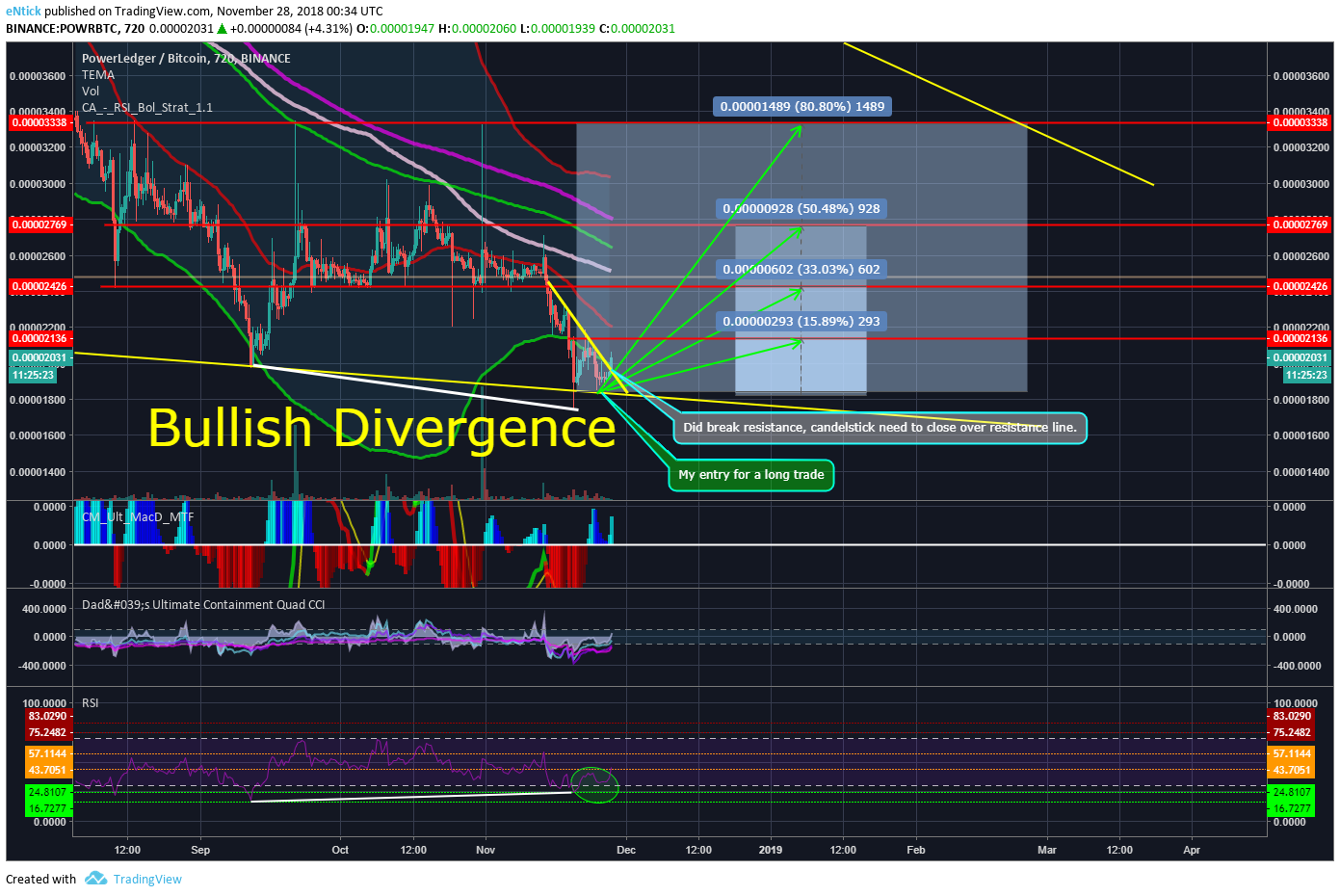Click the 'My entry for a long trade' callout
1340x896 pixels.
pos(751,475)
